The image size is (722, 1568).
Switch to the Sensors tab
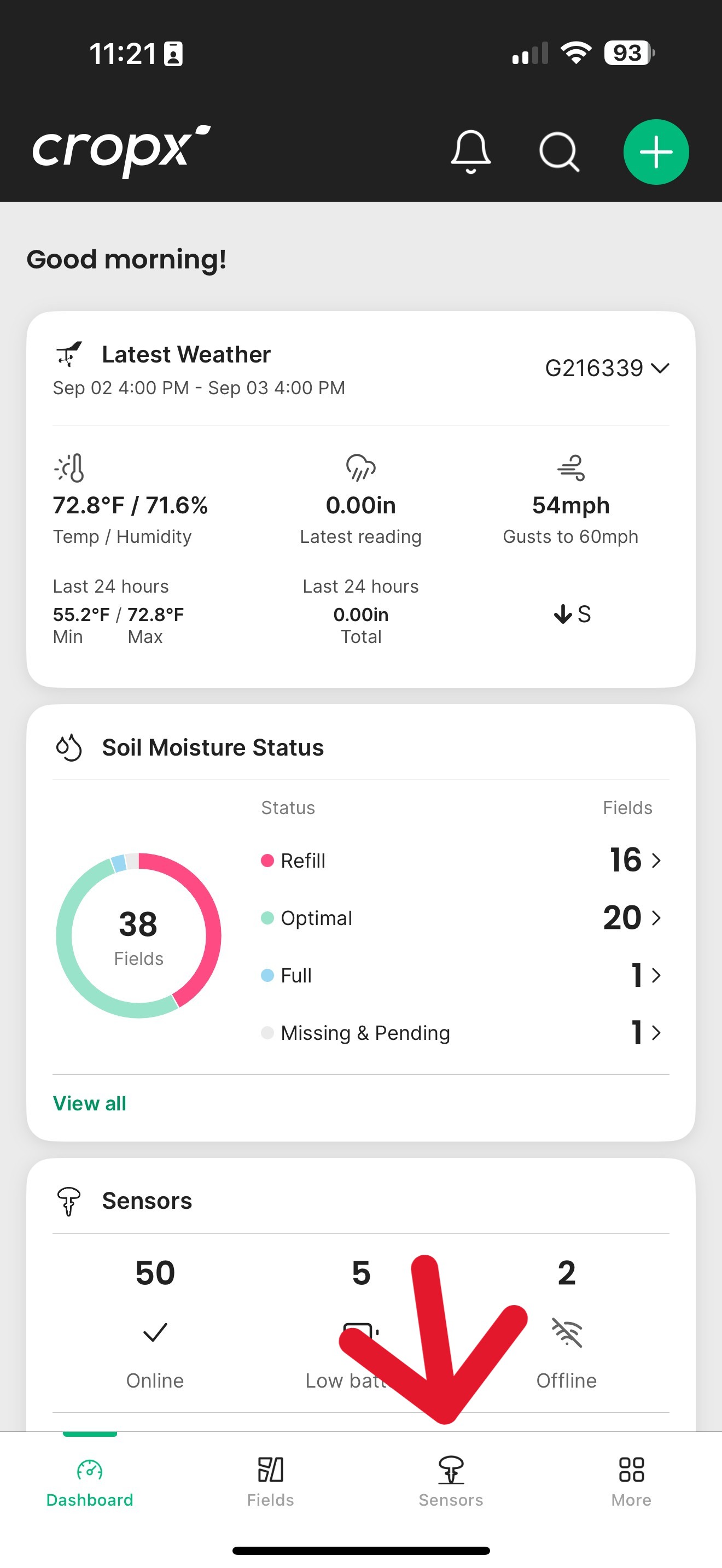(451, 1481)
